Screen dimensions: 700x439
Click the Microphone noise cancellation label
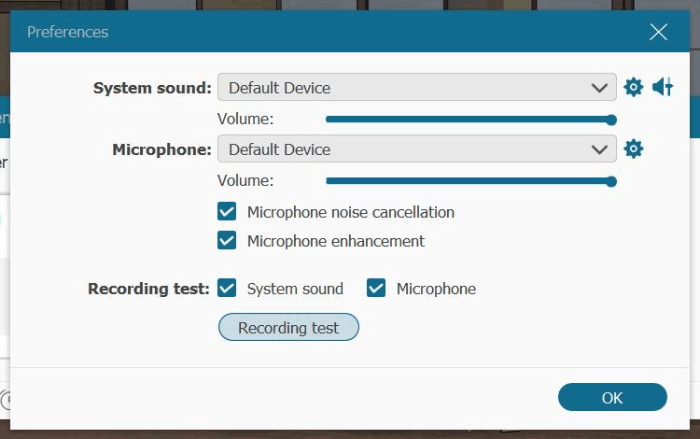(x=350, y=212)
